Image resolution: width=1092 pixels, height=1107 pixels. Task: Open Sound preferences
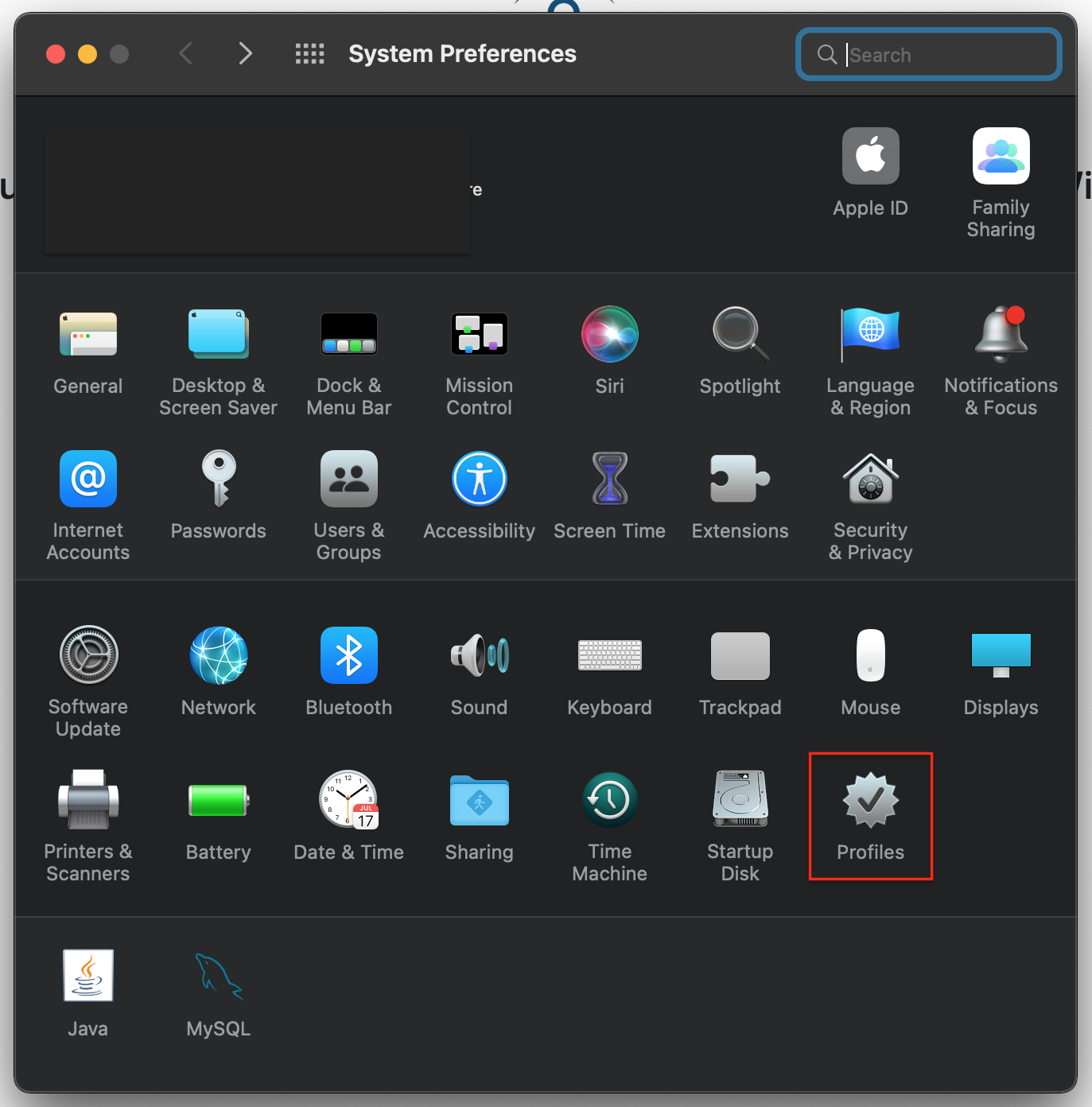coord(479,655)
